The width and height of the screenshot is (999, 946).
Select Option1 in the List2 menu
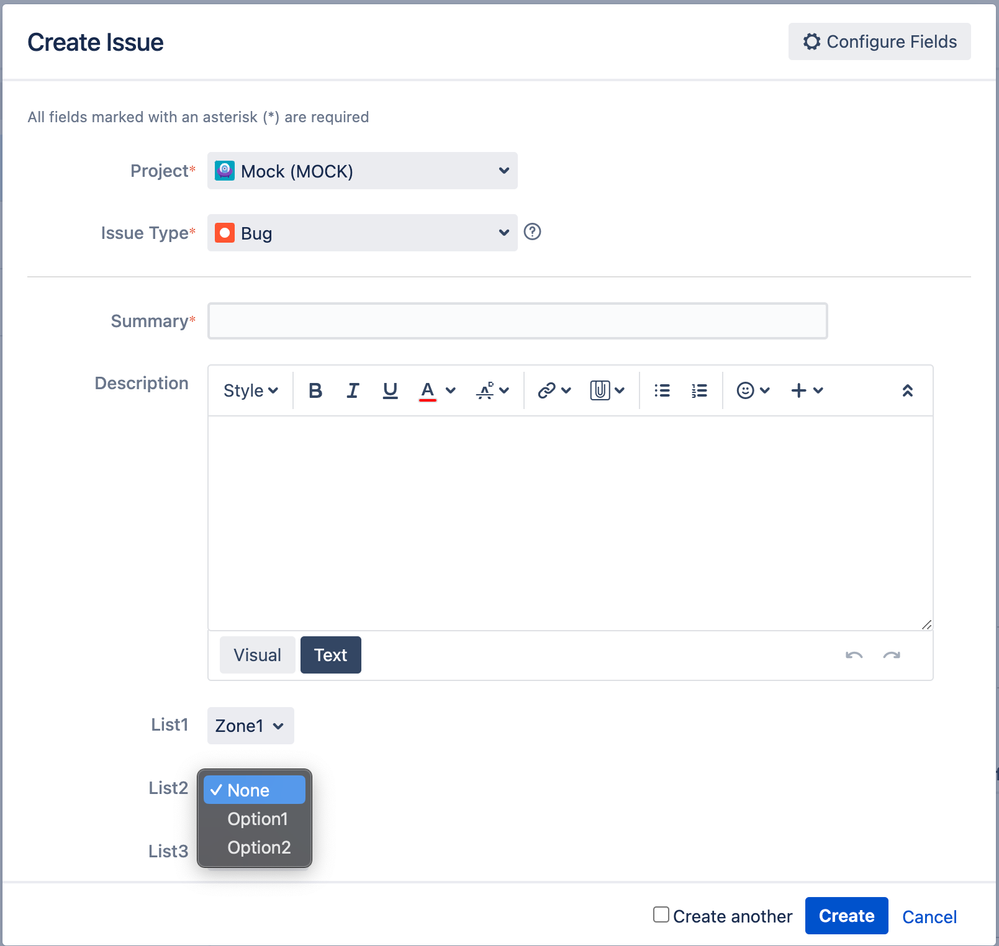tap(254, 819)
